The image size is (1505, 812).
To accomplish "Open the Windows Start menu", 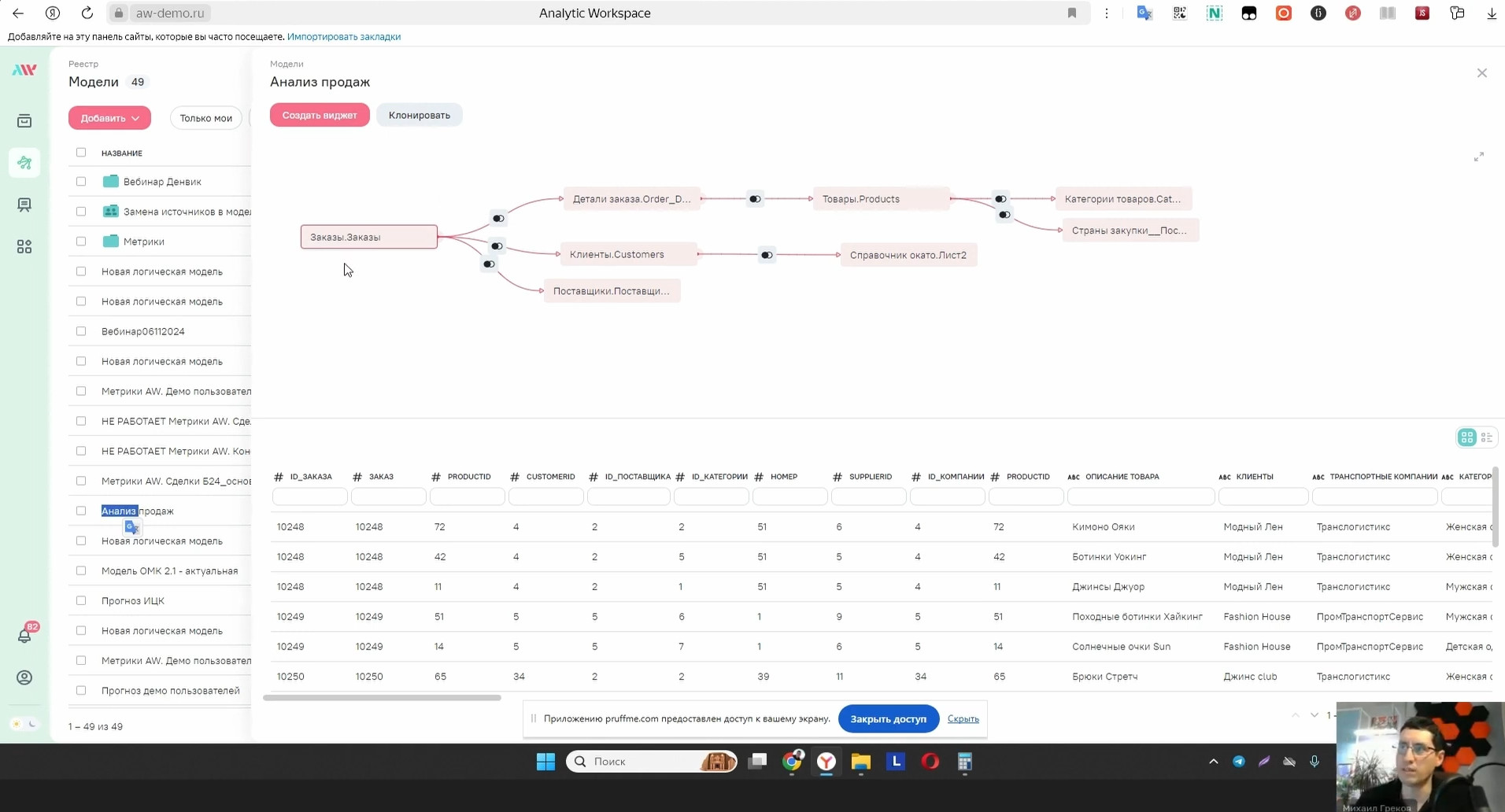I will click(x=545, y=762).
